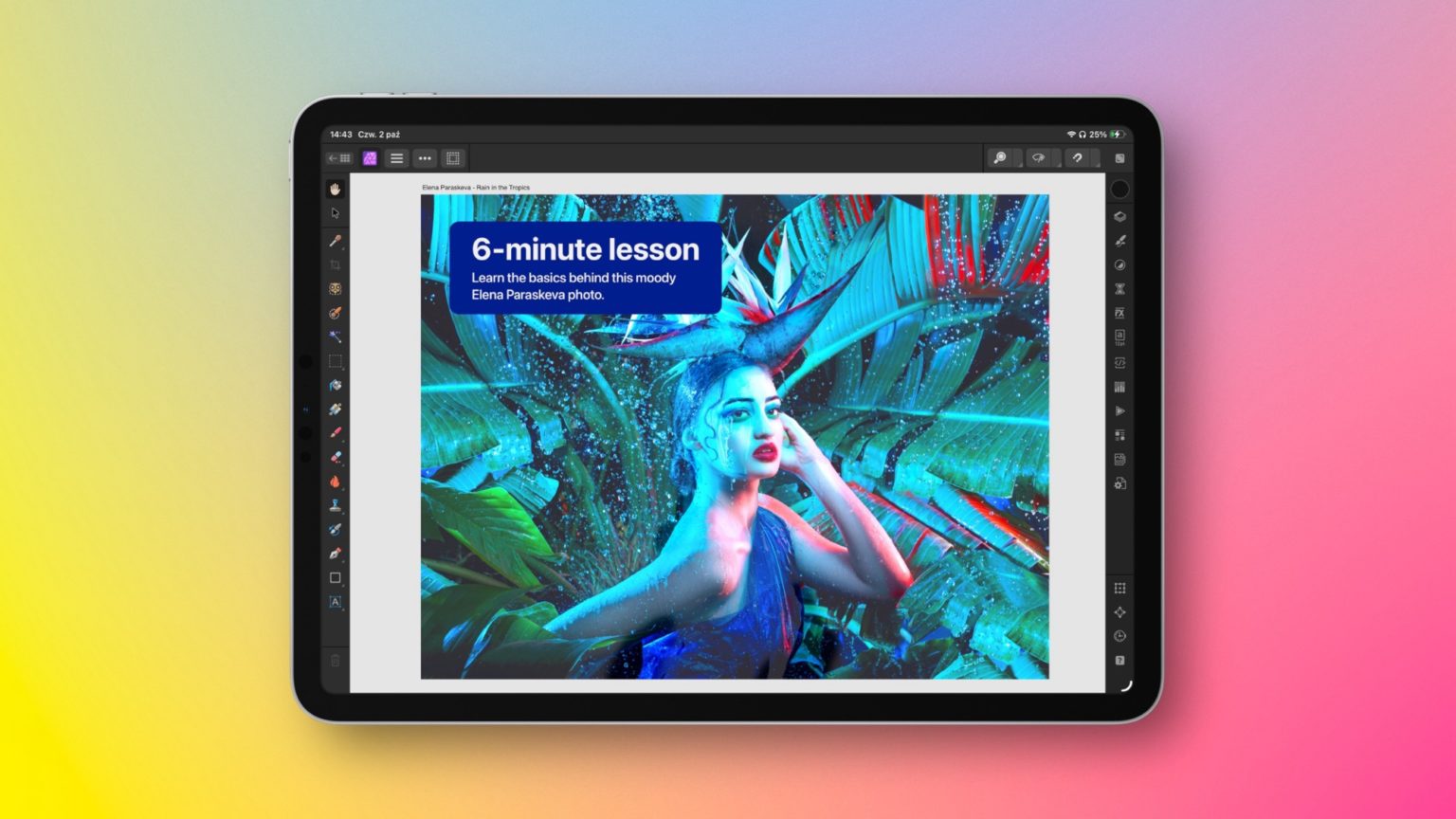This screenshot has height=819, width=1456.
Task: Choose the Pen tool
Action: point(335,554)
